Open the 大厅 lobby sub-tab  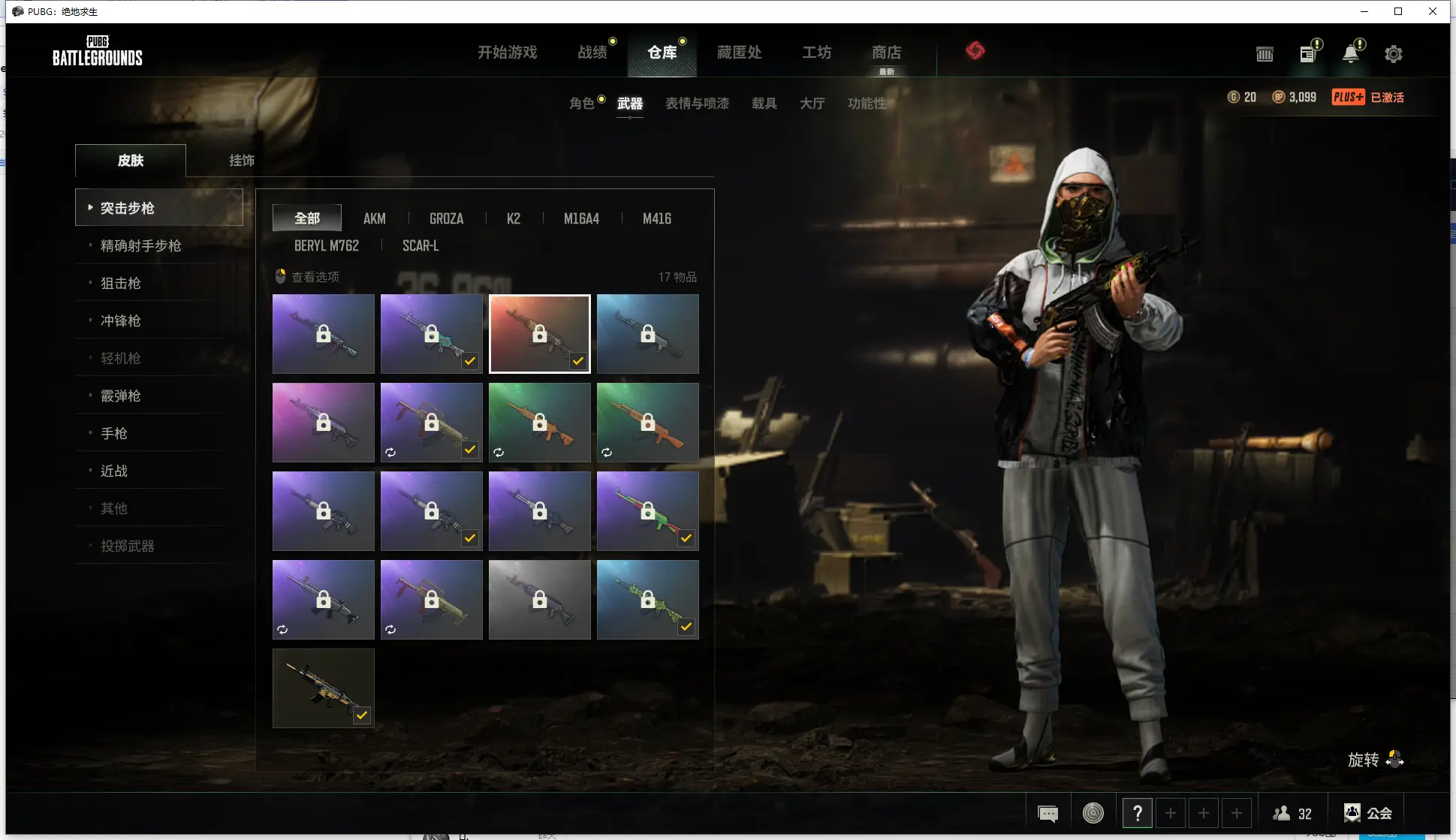tap(812, 104)
